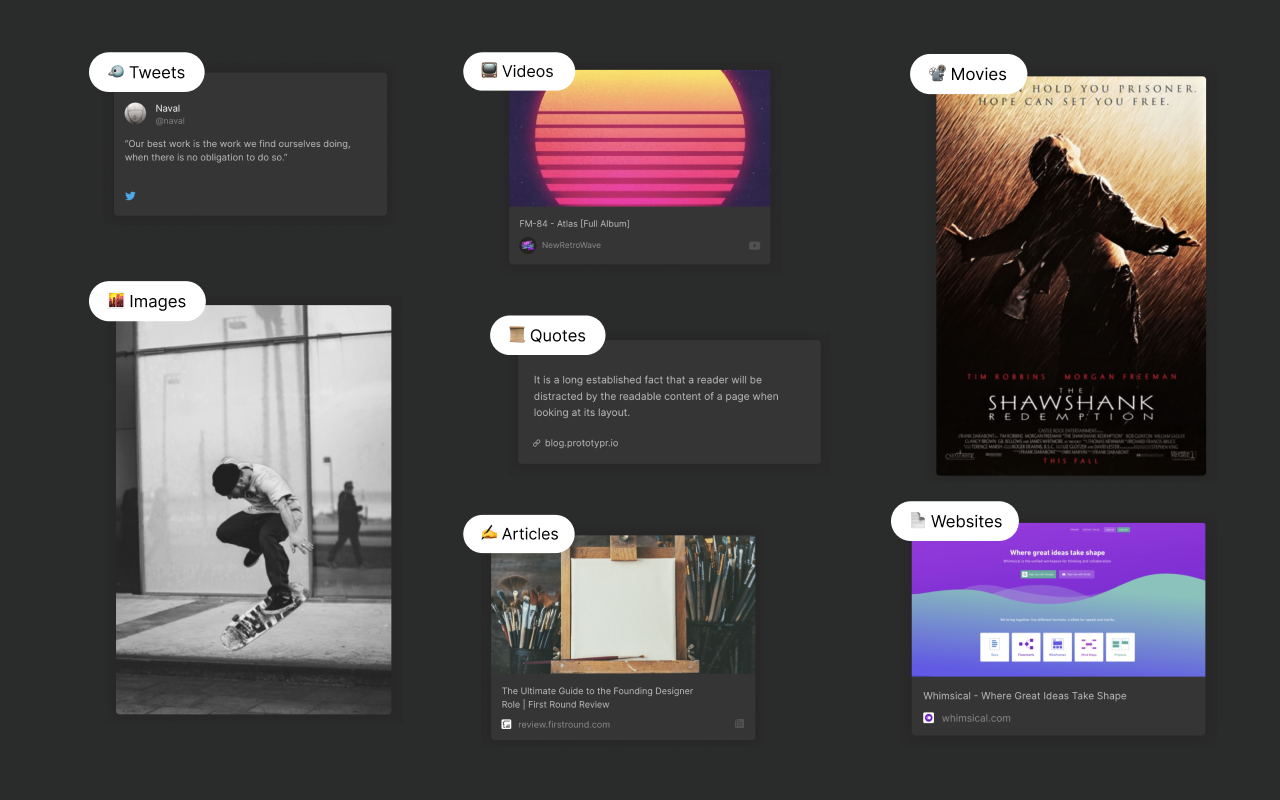The width and height of the screenshot is (1280, 800).
Task: Click the Naval display name
Action: (x=168, y=108)
